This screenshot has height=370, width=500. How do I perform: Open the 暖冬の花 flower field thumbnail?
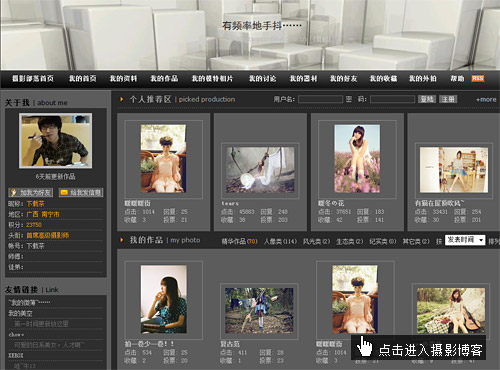pyautogui.click(x=357, y=159)
